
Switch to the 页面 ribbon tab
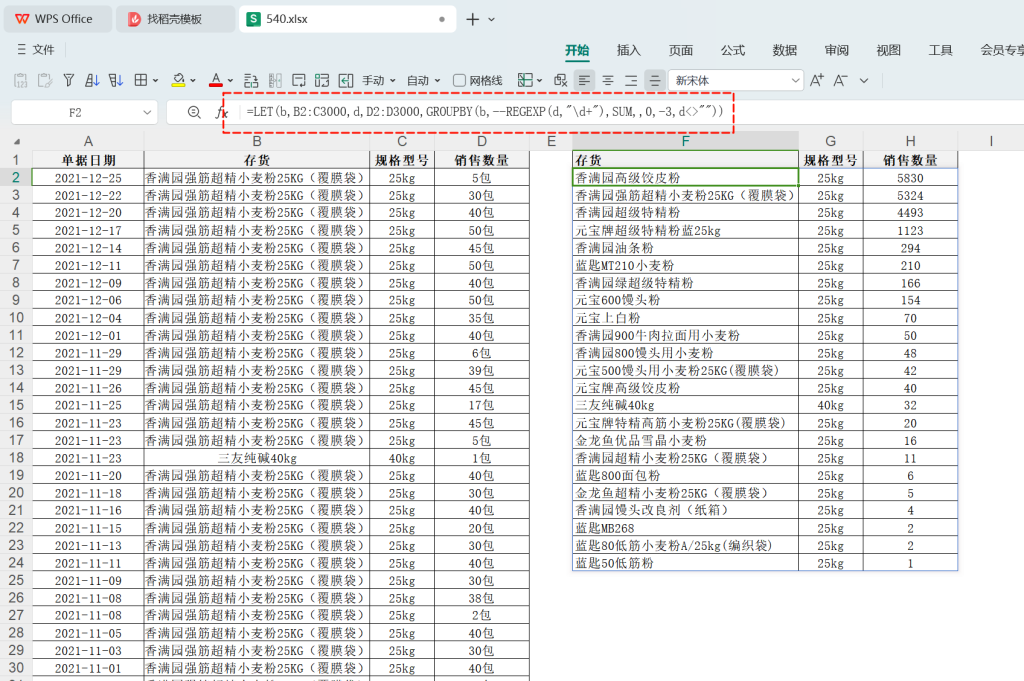[680, 50]
